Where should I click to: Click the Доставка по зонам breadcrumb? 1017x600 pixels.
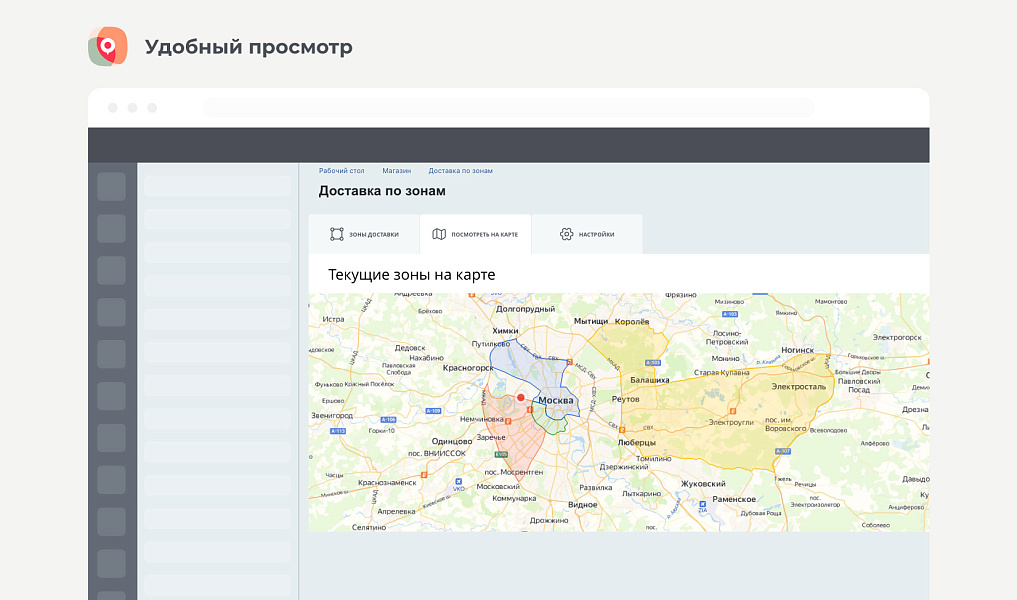[460, 171]
